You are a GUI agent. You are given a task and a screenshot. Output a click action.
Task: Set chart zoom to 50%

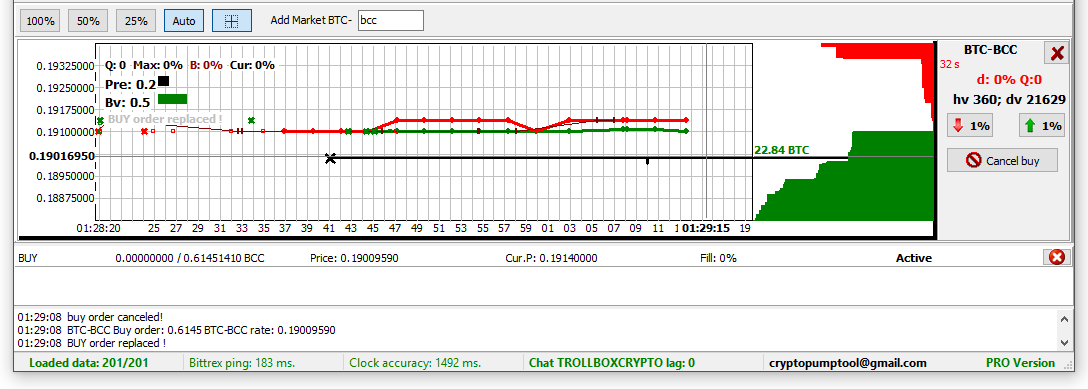click(88, 21)
